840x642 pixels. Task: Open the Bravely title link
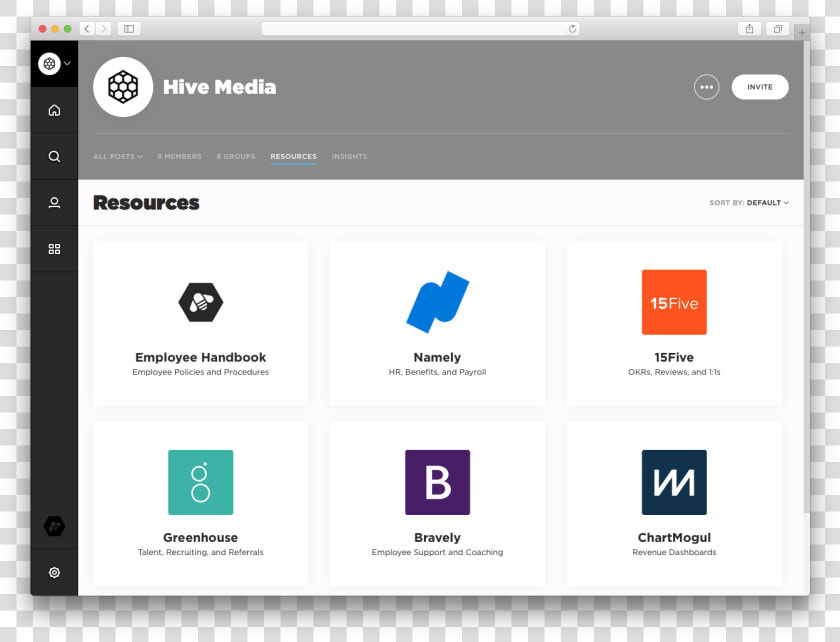pos(437,538)
